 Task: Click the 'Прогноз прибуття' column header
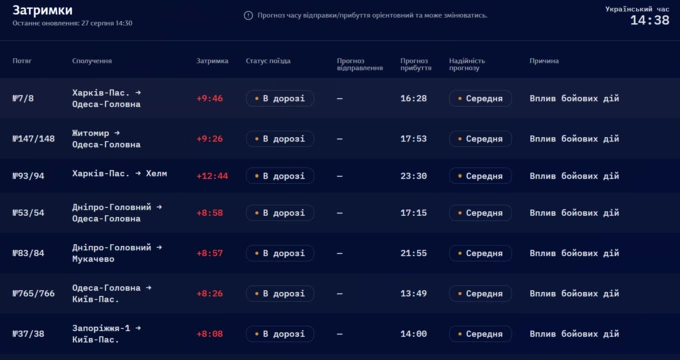[415, 64]
